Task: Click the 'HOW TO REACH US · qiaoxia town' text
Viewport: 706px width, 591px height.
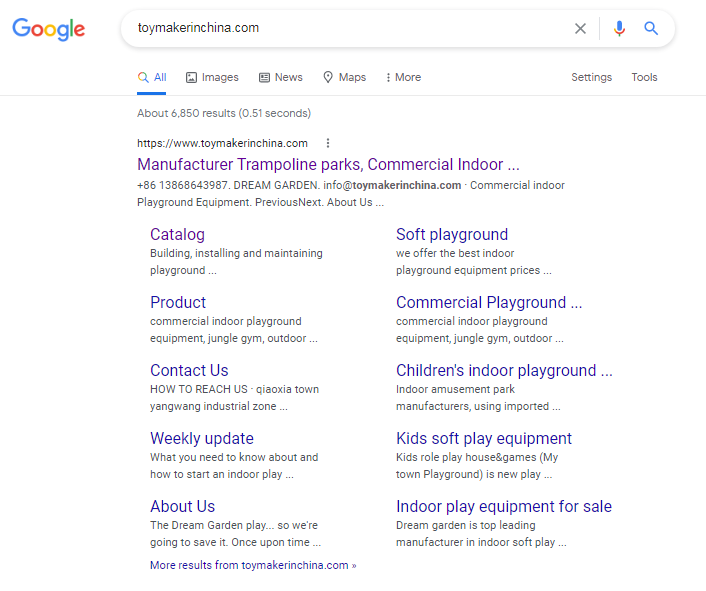Action: pyautogui.click(x=235, y=389)
